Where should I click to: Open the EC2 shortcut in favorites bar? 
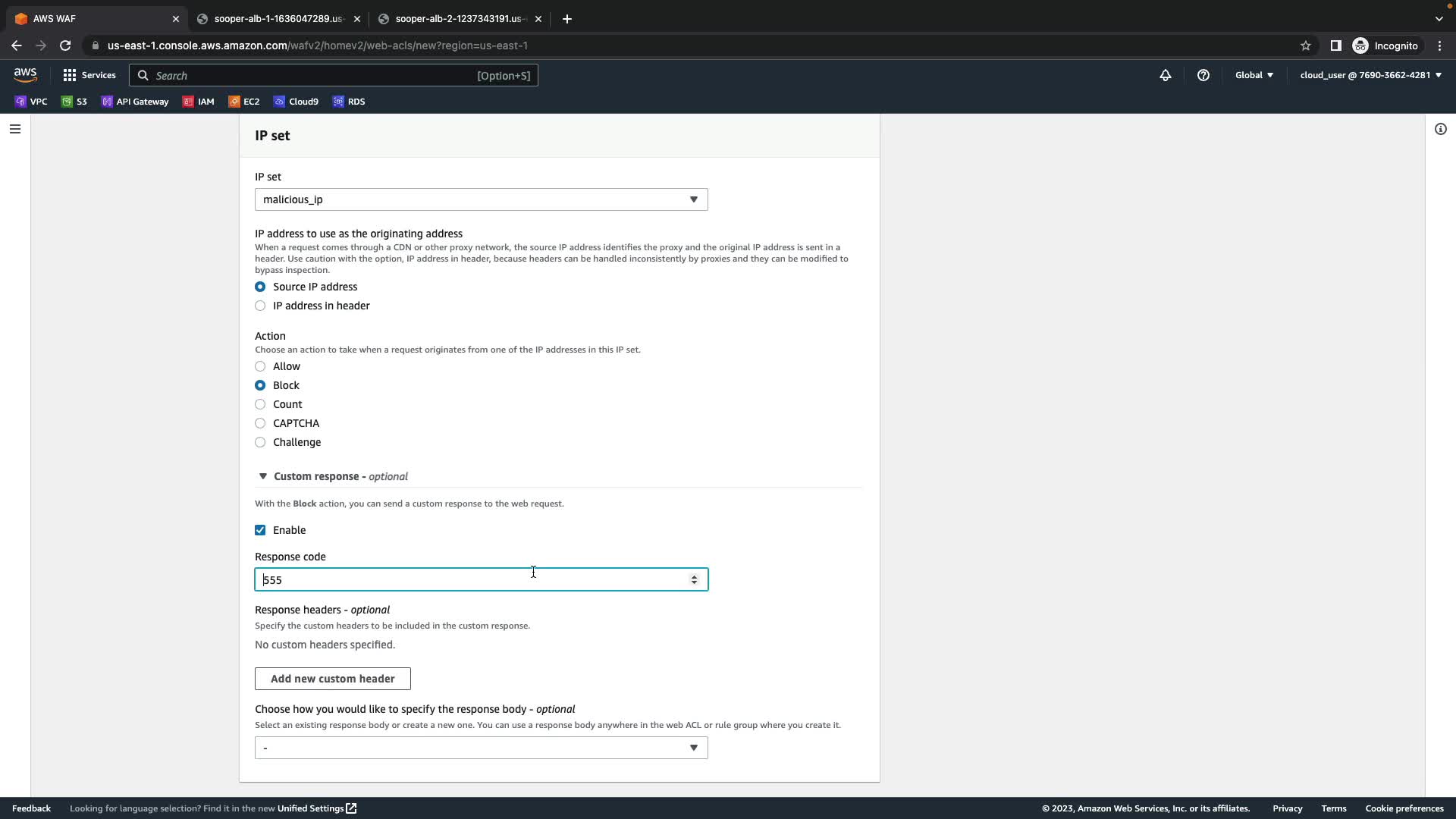pyautogui.click(x=244, y=102)
